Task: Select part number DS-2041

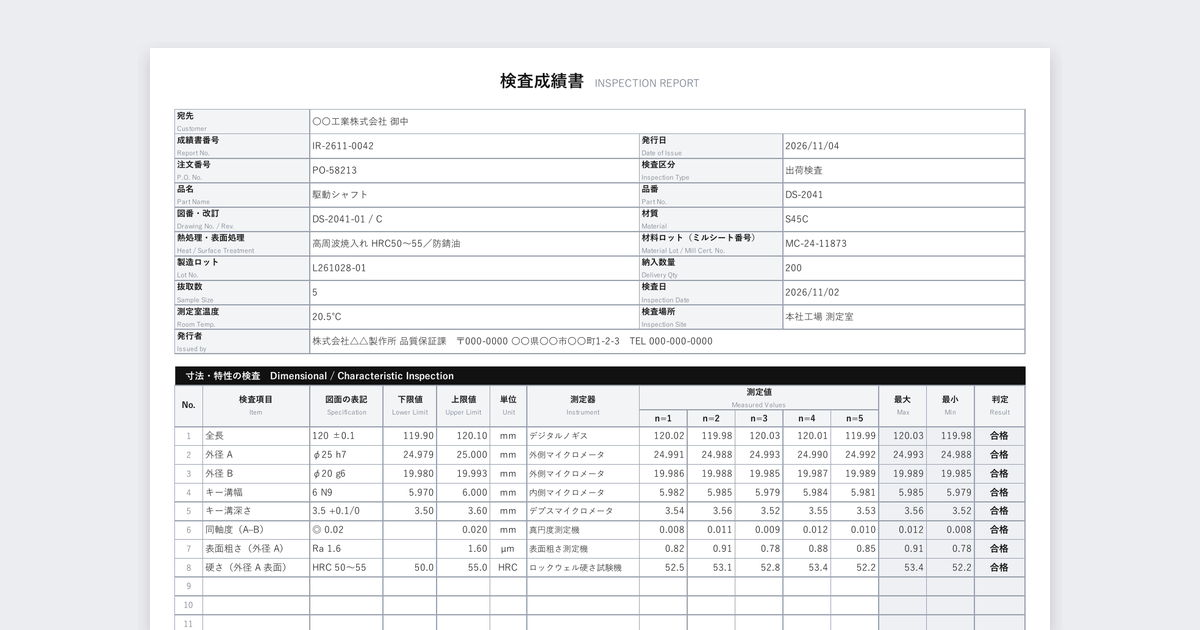Action: point(804,195)
